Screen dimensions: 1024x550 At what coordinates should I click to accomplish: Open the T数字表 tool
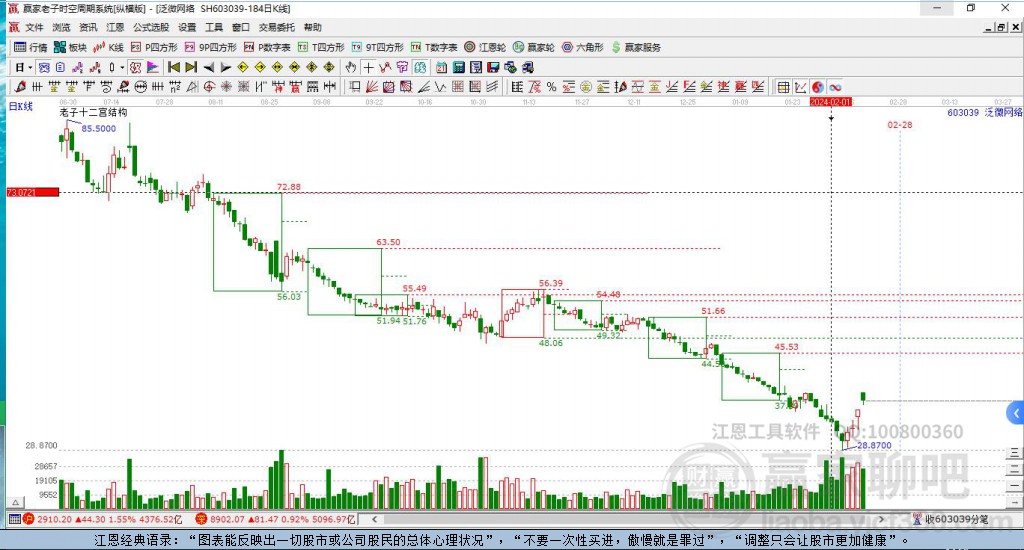point(434,47)
